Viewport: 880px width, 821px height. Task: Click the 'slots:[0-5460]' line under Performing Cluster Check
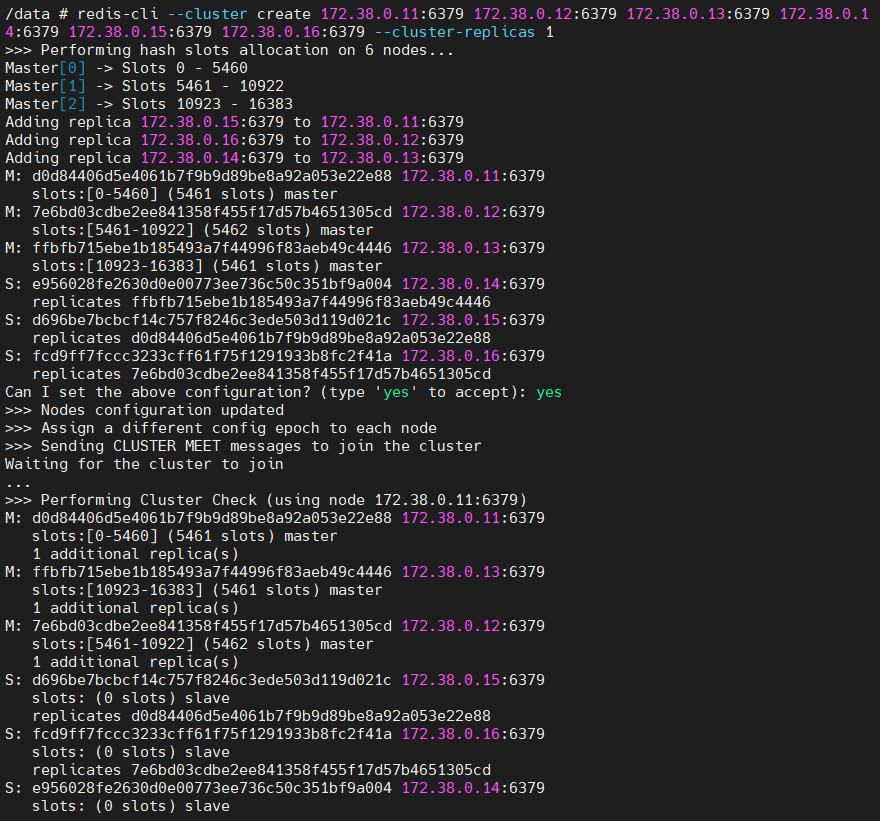(x=185, y=536)
